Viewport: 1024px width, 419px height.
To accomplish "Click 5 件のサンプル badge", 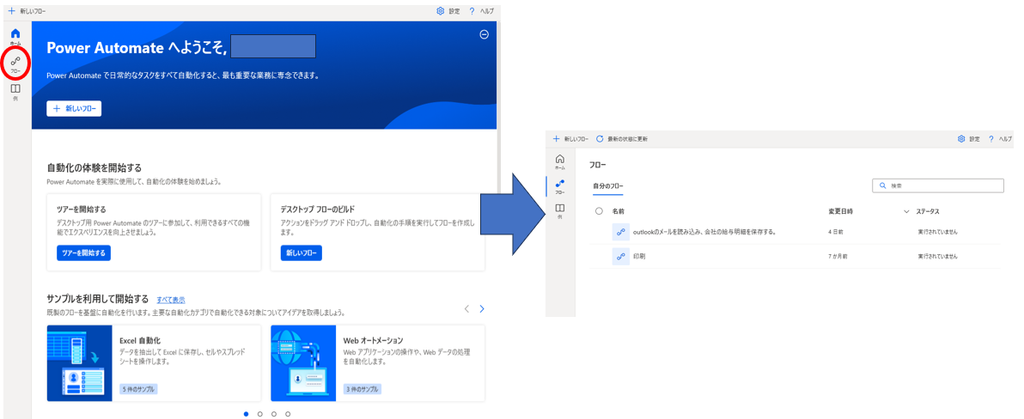I will tap(138, 388).
